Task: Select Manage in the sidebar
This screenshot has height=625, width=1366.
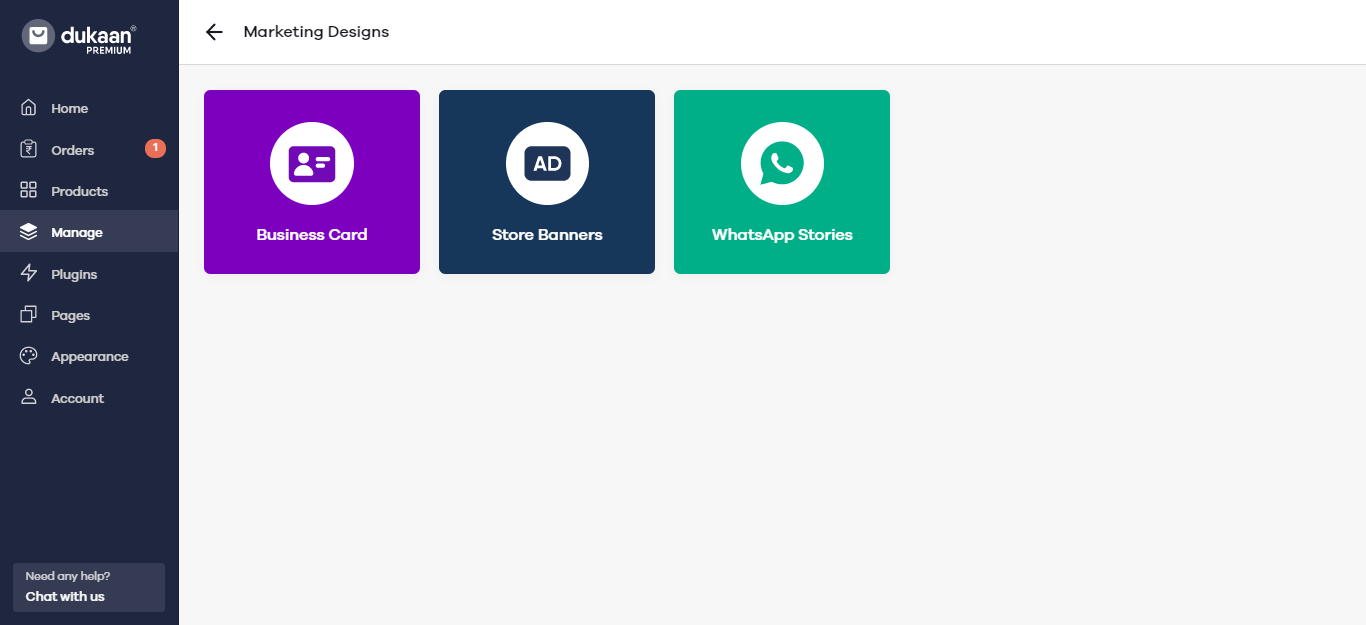Action: (89, 231)
